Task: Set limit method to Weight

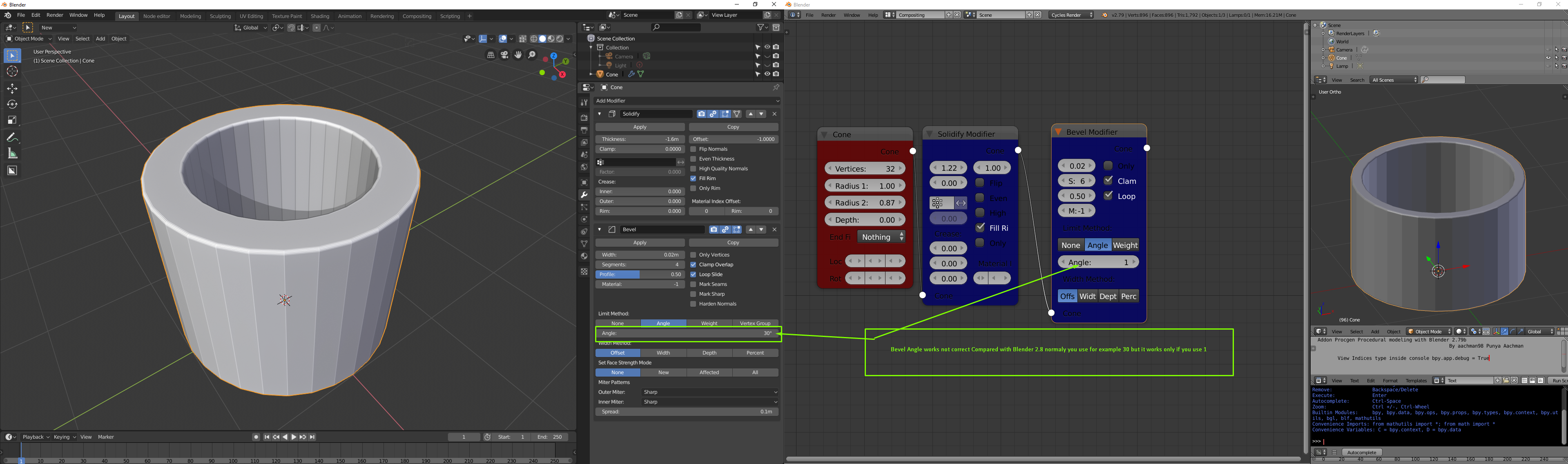Action: tap(709, 323)
